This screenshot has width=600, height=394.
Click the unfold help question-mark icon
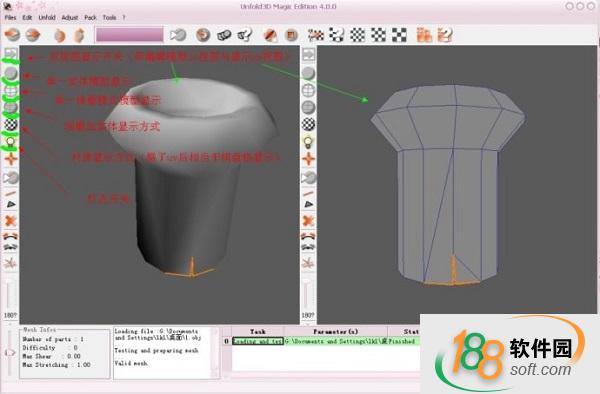(245, 35)
